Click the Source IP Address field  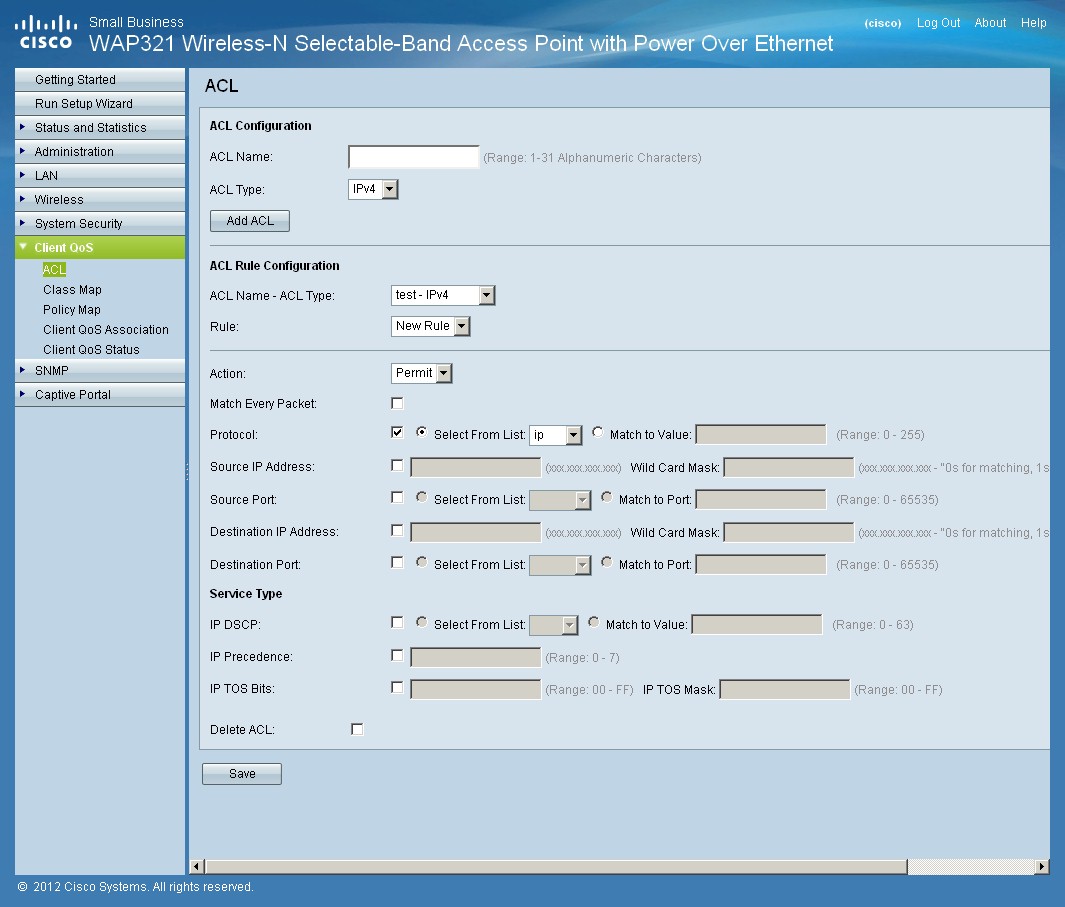coord(475,467)
